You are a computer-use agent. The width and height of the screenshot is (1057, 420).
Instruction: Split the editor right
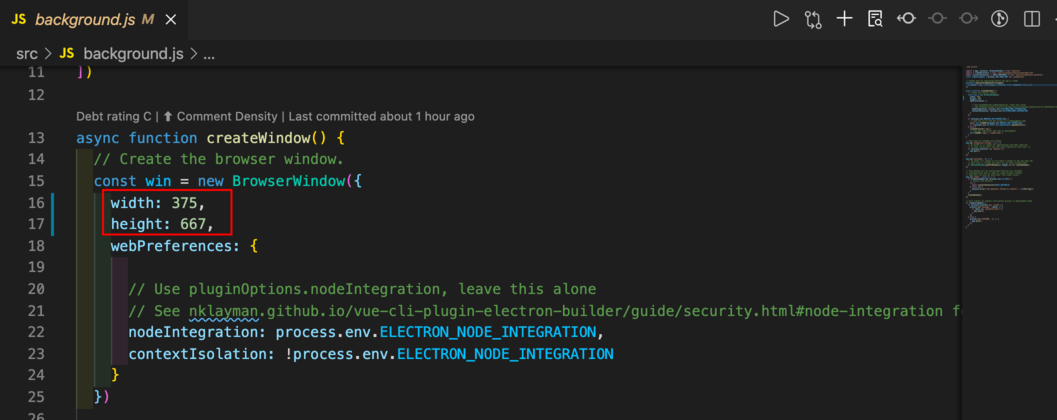(x=1031, y=19)
